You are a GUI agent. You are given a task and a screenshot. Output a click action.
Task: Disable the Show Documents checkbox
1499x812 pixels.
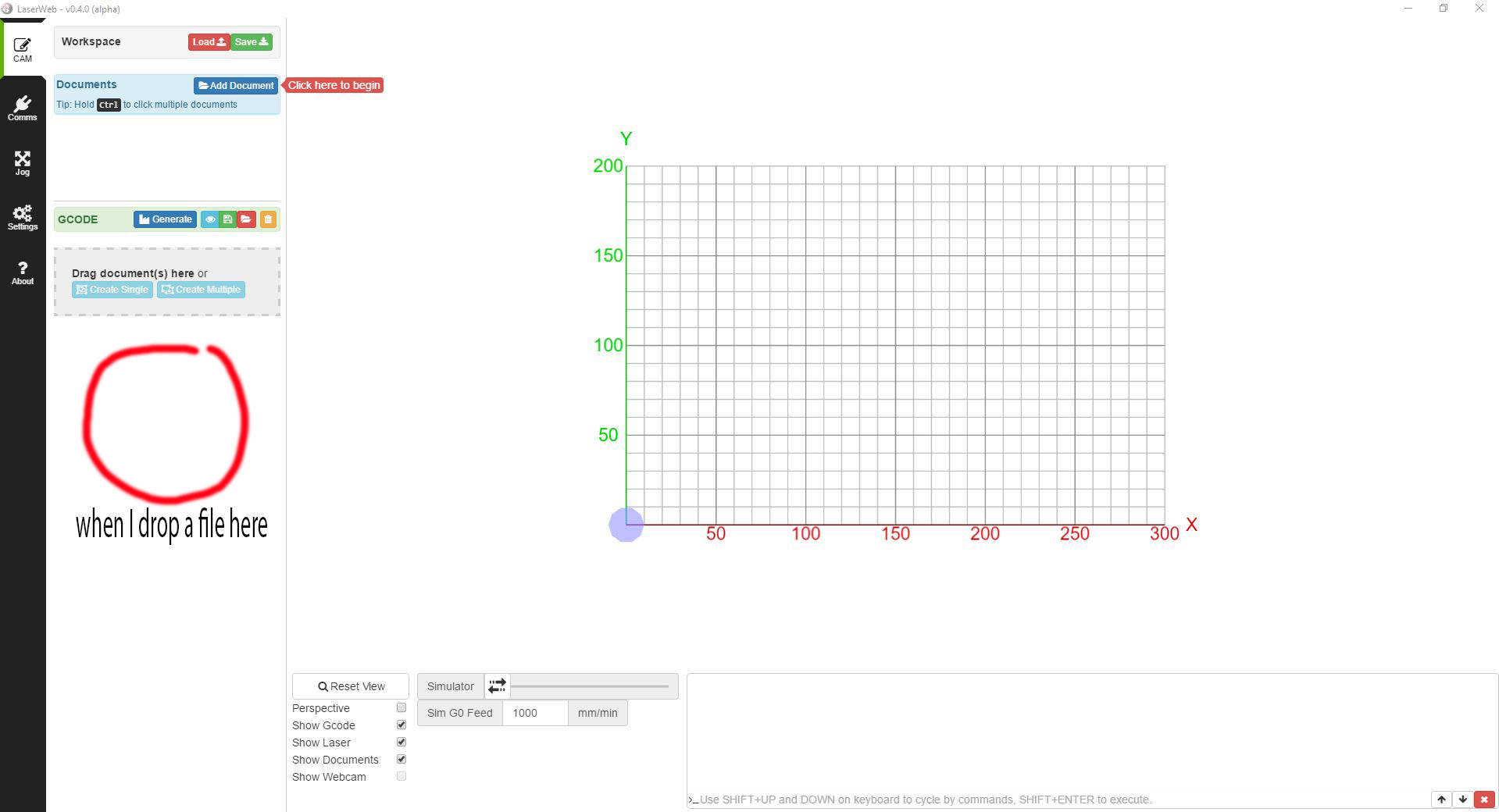pos(402,759)
